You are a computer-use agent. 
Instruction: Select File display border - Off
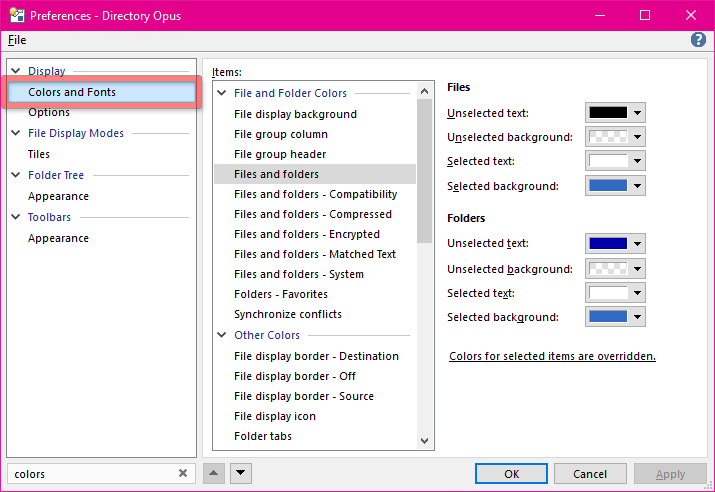tap(315, 376)
